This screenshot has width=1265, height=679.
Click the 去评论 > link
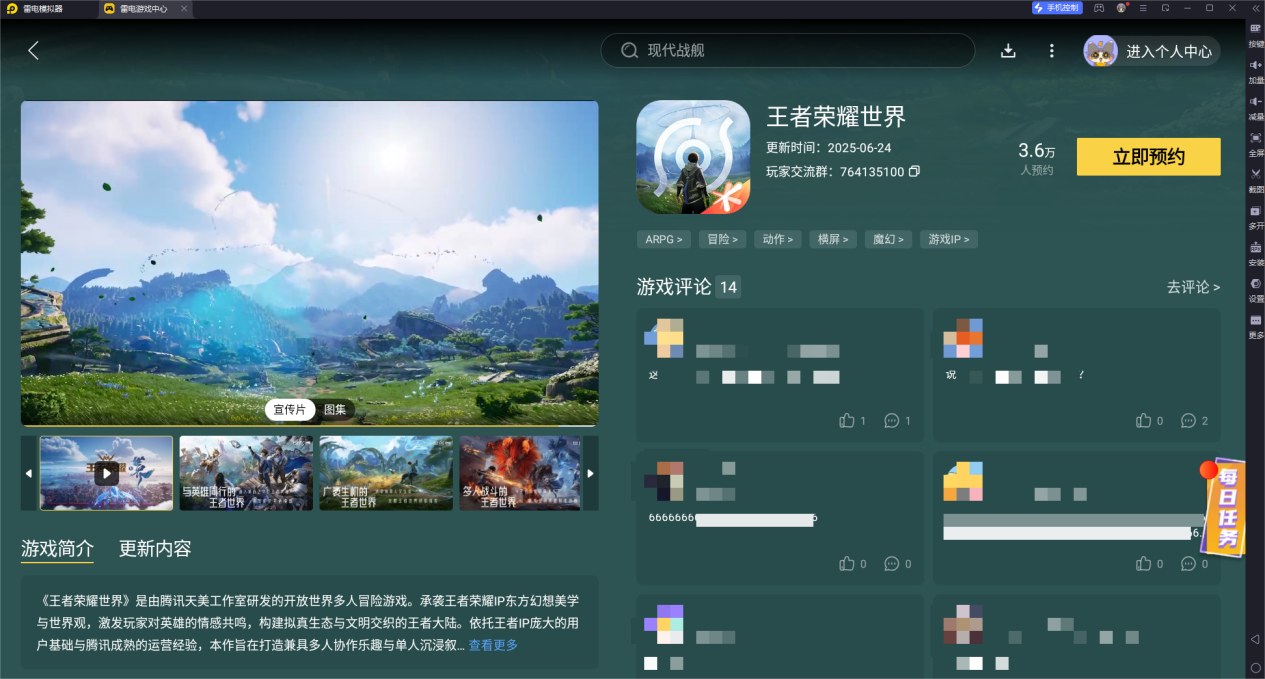tap(1193, 287)
